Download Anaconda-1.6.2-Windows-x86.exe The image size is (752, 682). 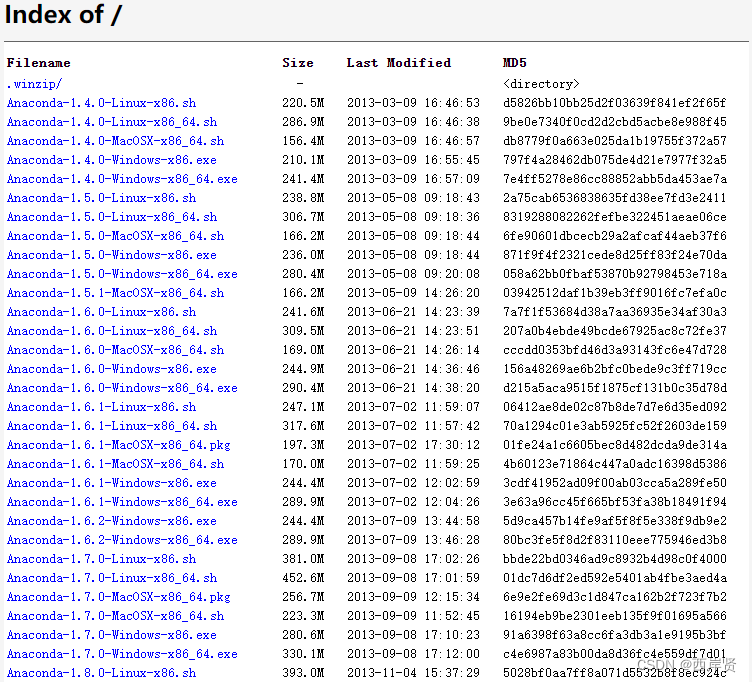point(112,521)
